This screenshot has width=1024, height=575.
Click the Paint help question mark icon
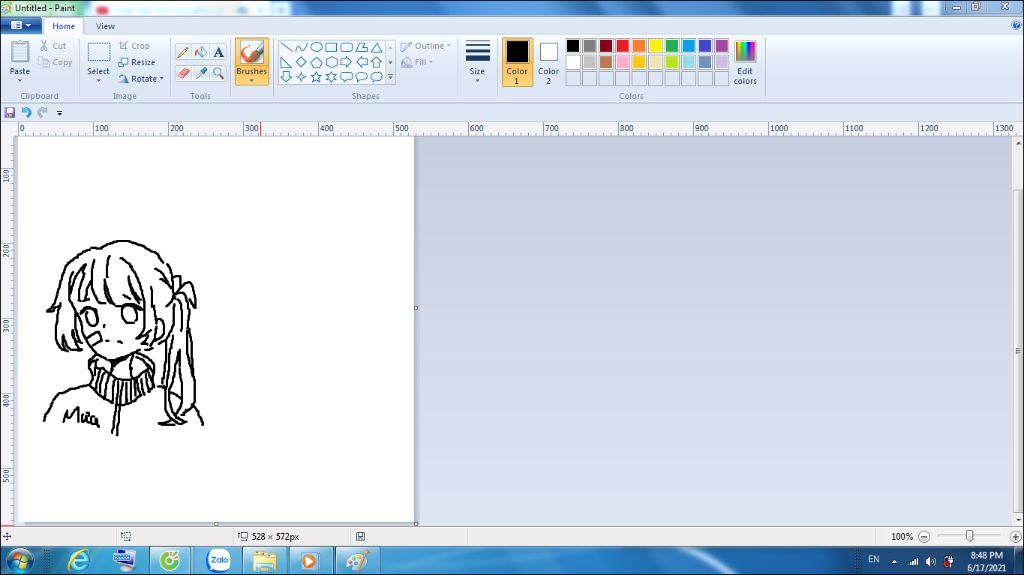click(1016, 25)
